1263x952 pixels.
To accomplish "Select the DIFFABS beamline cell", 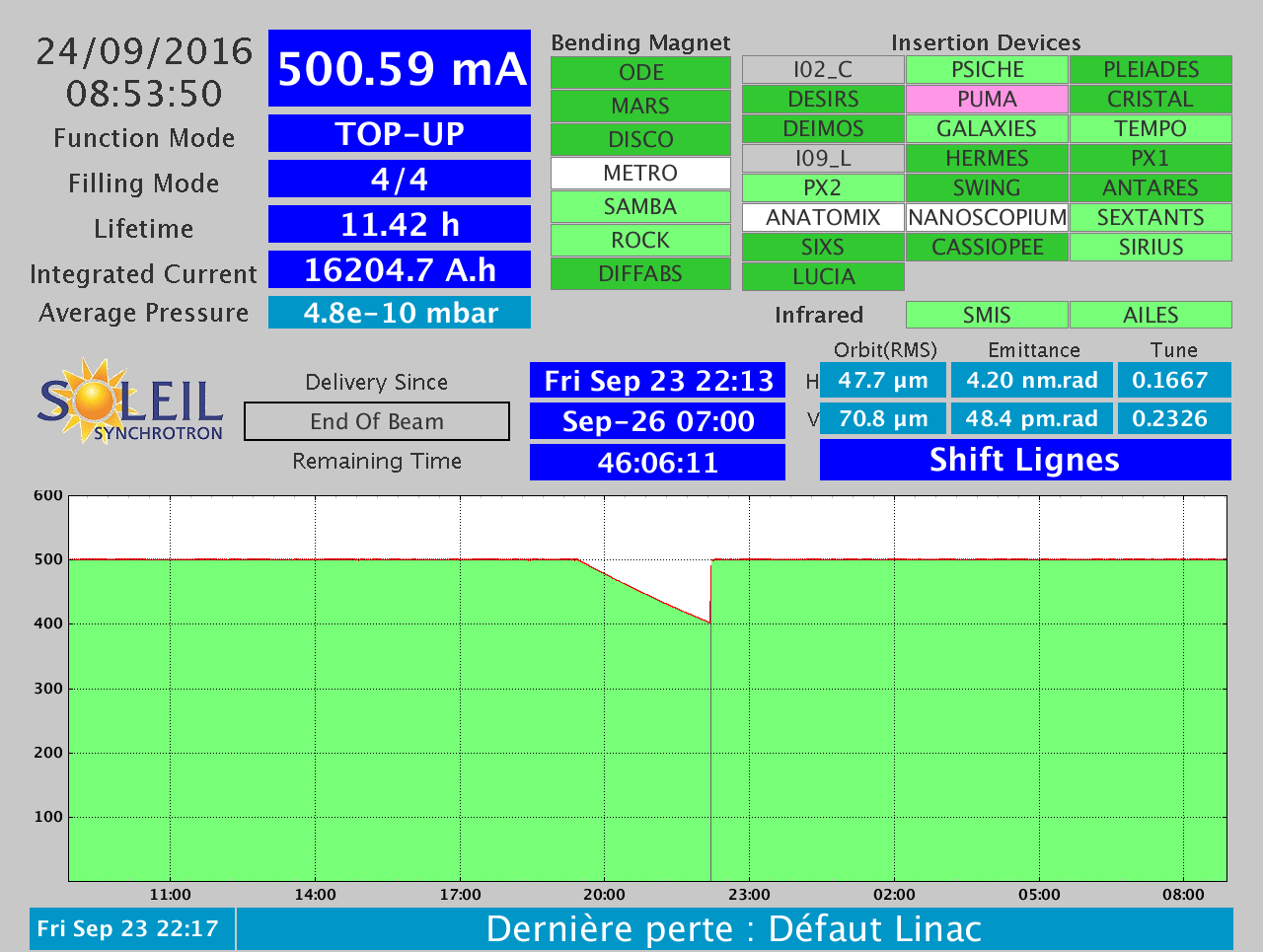I will 640,274.
